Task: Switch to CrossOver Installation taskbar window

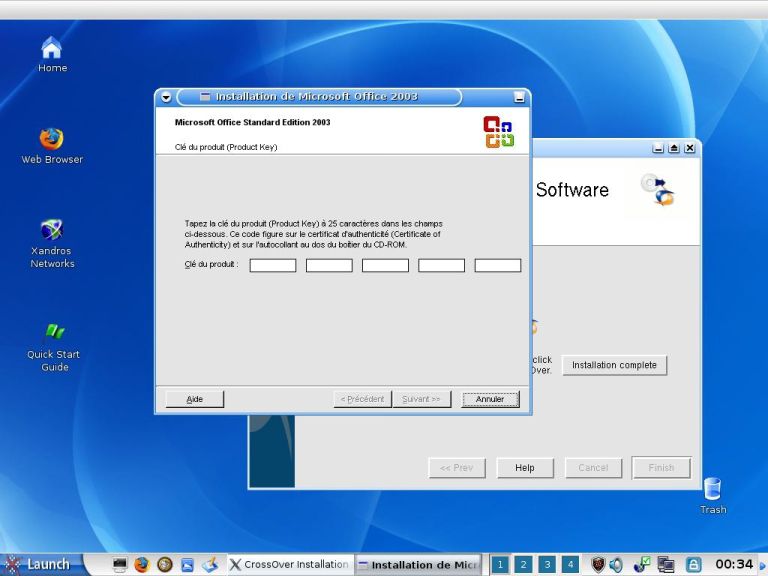Action: [289, 564]
